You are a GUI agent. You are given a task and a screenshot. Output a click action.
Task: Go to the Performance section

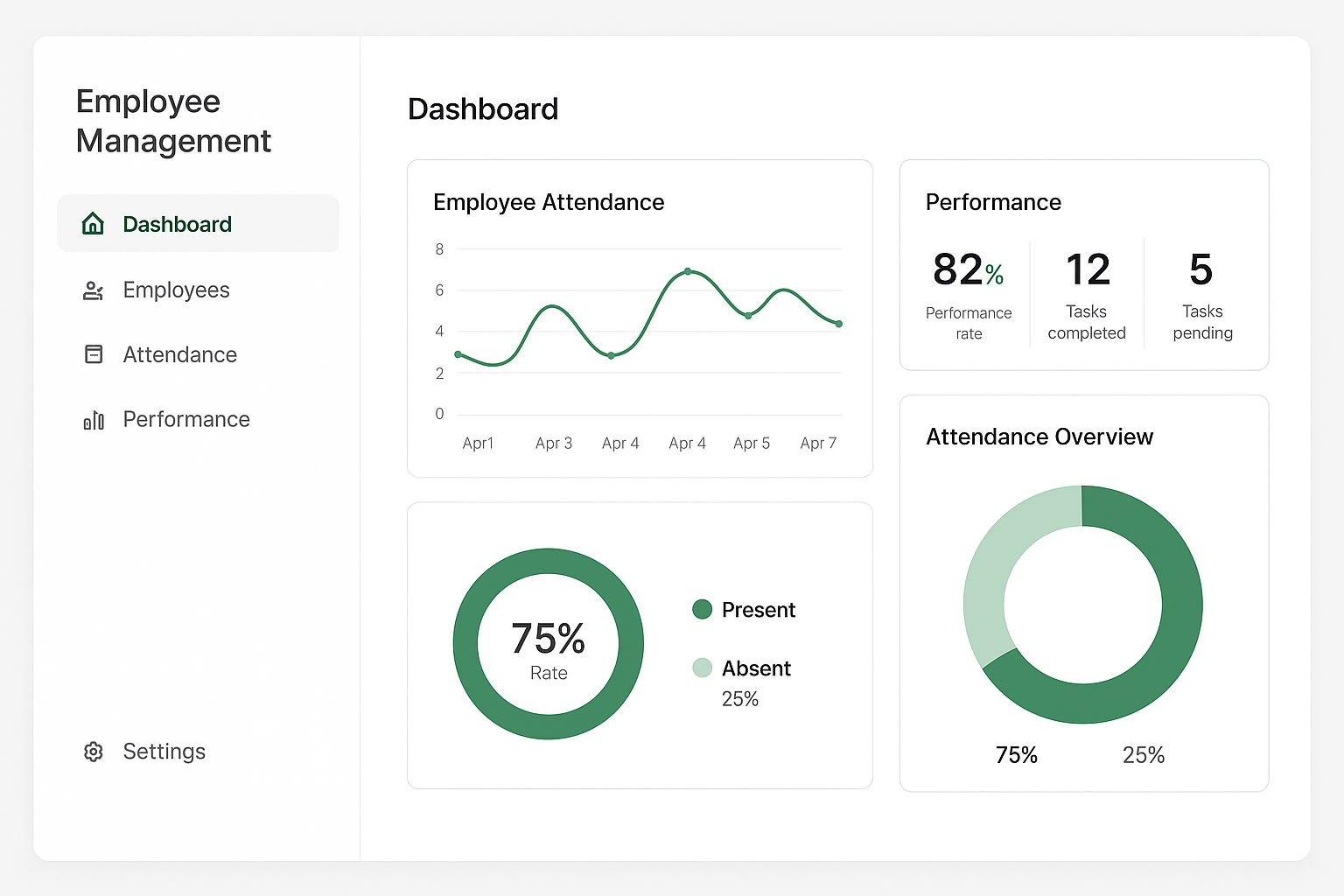(x=186, y=420)
